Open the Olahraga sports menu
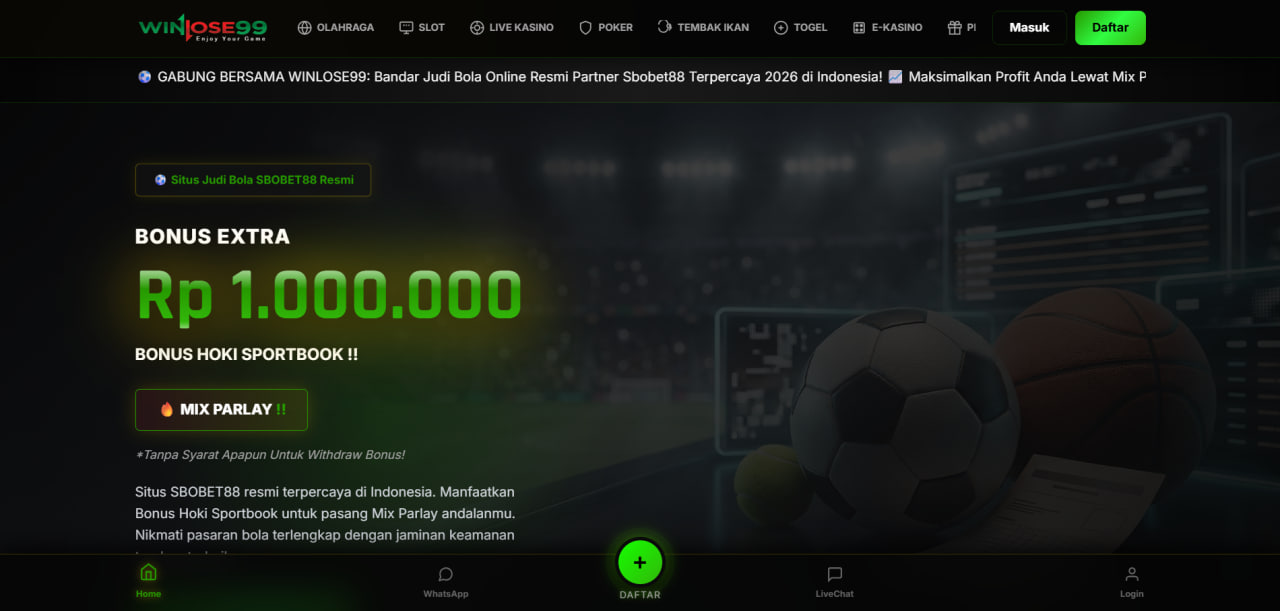 click(336, 28)
